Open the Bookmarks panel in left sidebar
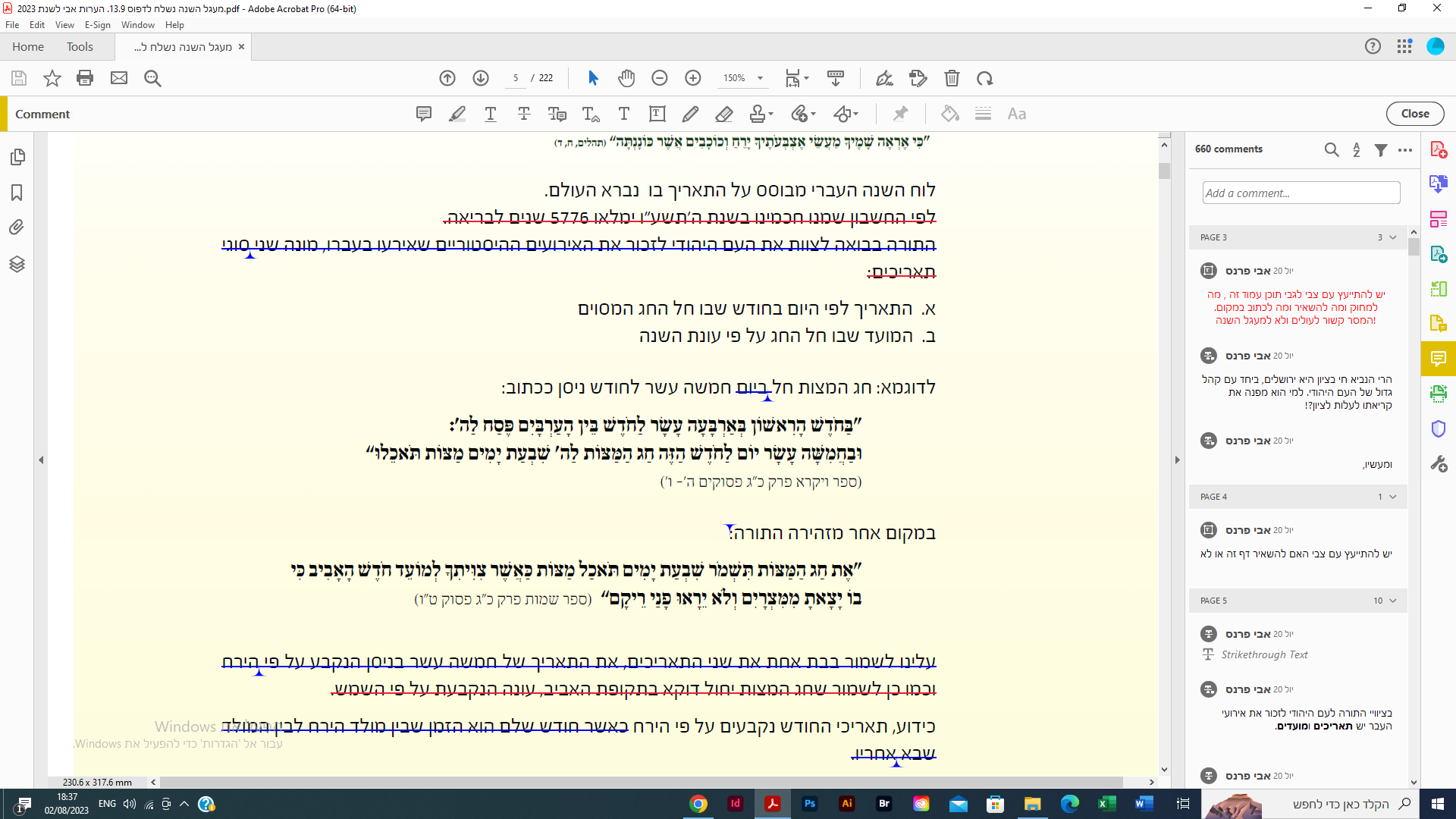The height and width of the screenshot is (819, 1456). pos(17,193)
